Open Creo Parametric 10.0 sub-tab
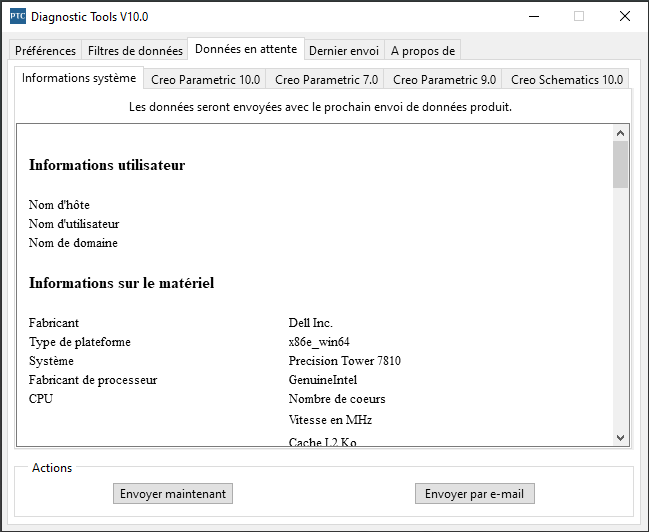The image size is (649, 532). point(205,79)
